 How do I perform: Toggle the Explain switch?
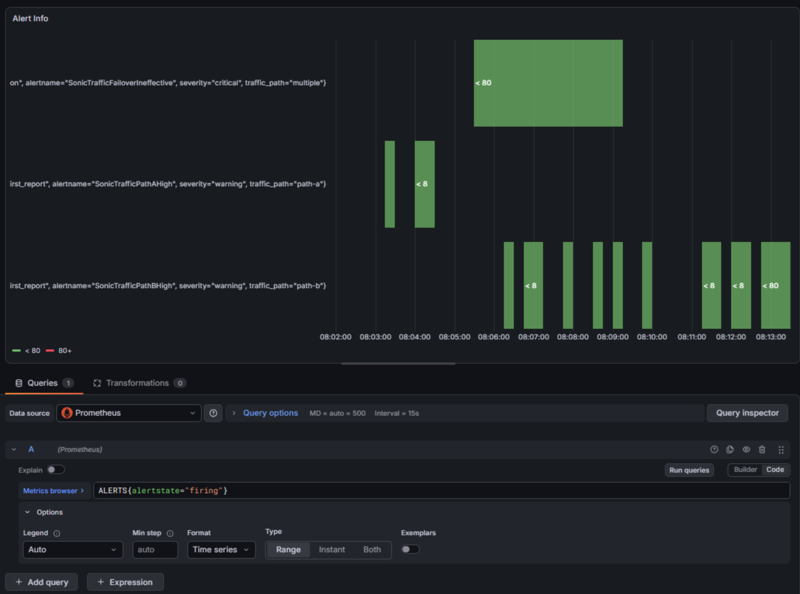(x=56, y=469)
